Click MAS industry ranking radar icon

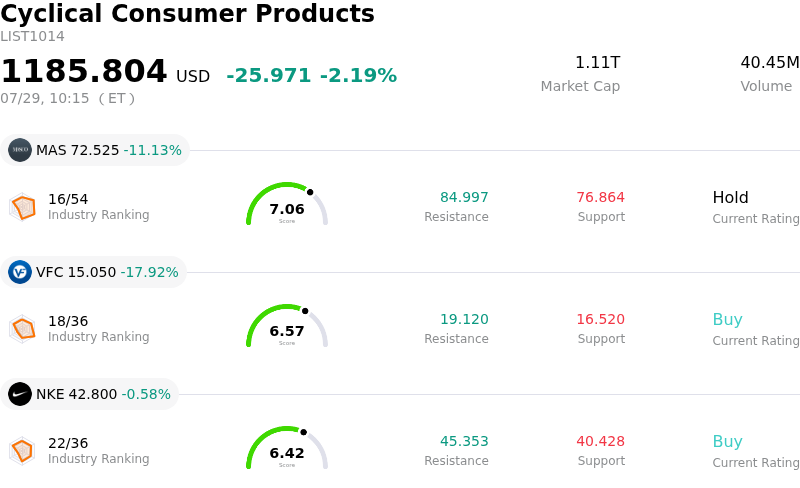[23, 207]
